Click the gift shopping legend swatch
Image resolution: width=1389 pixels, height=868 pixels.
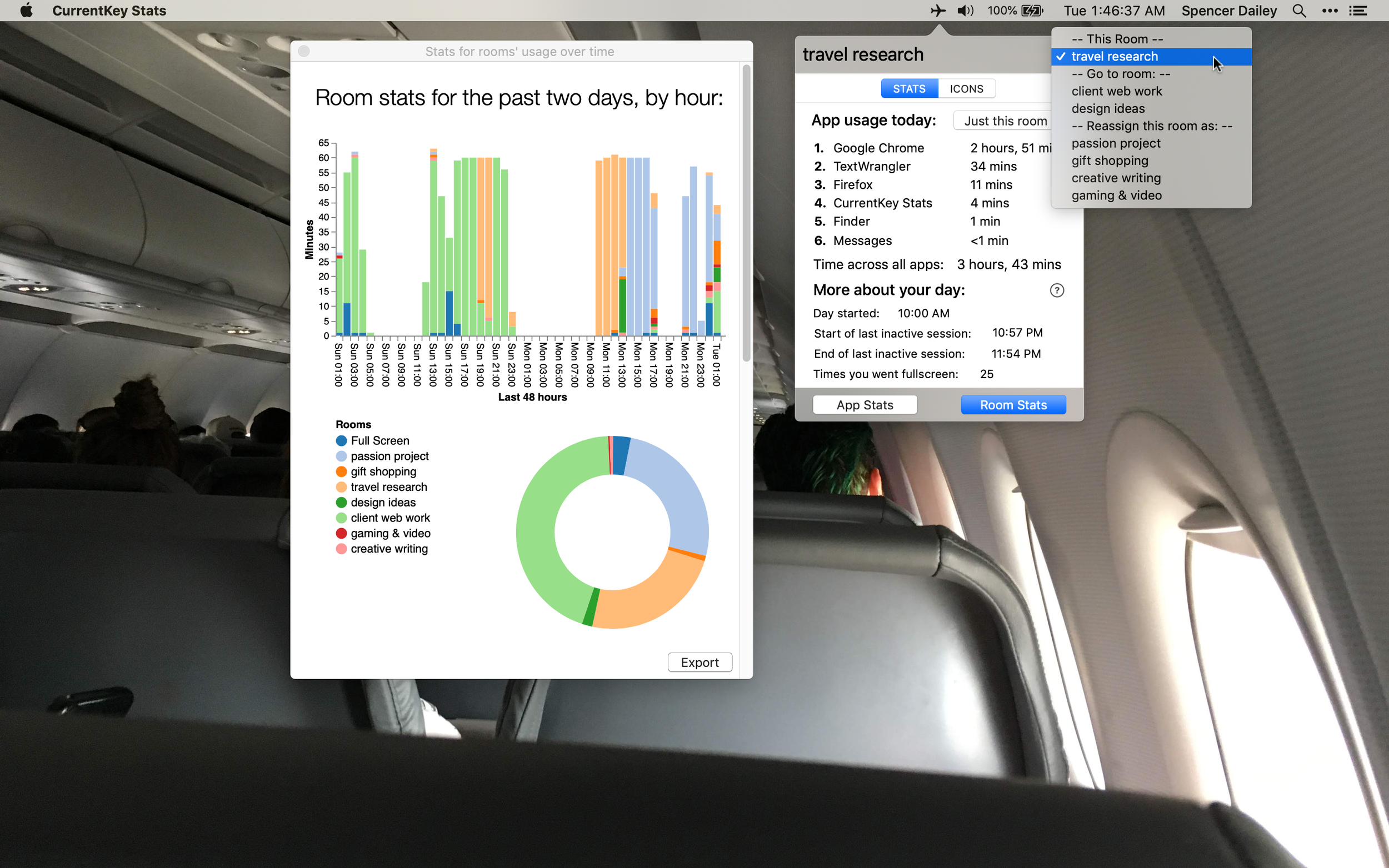coord(341,472)
